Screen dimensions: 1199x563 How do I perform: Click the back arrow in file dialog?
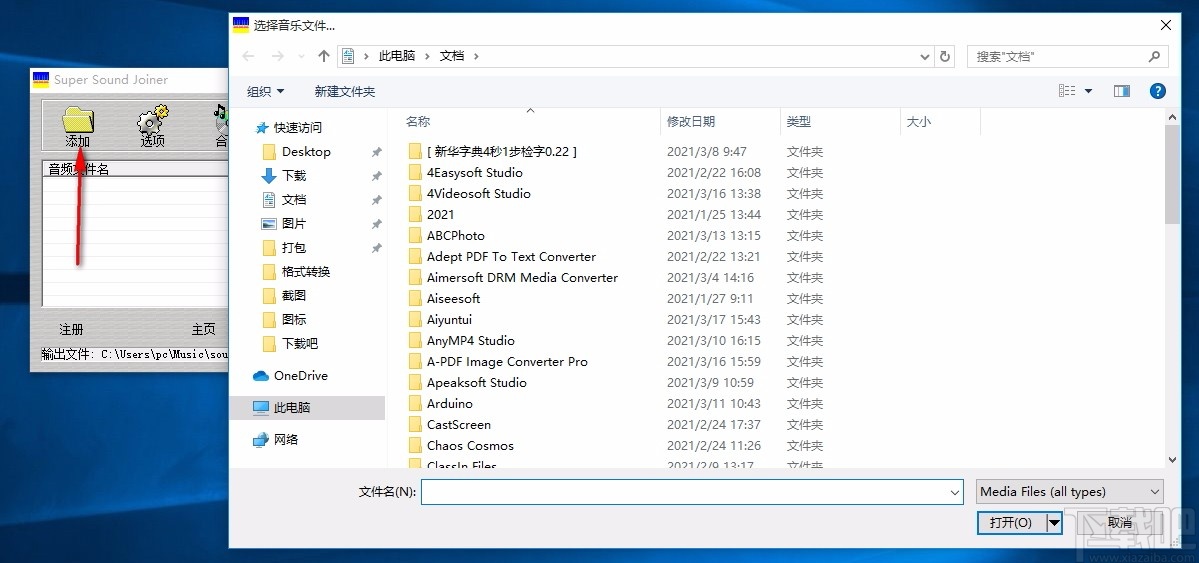pos(248,56)
